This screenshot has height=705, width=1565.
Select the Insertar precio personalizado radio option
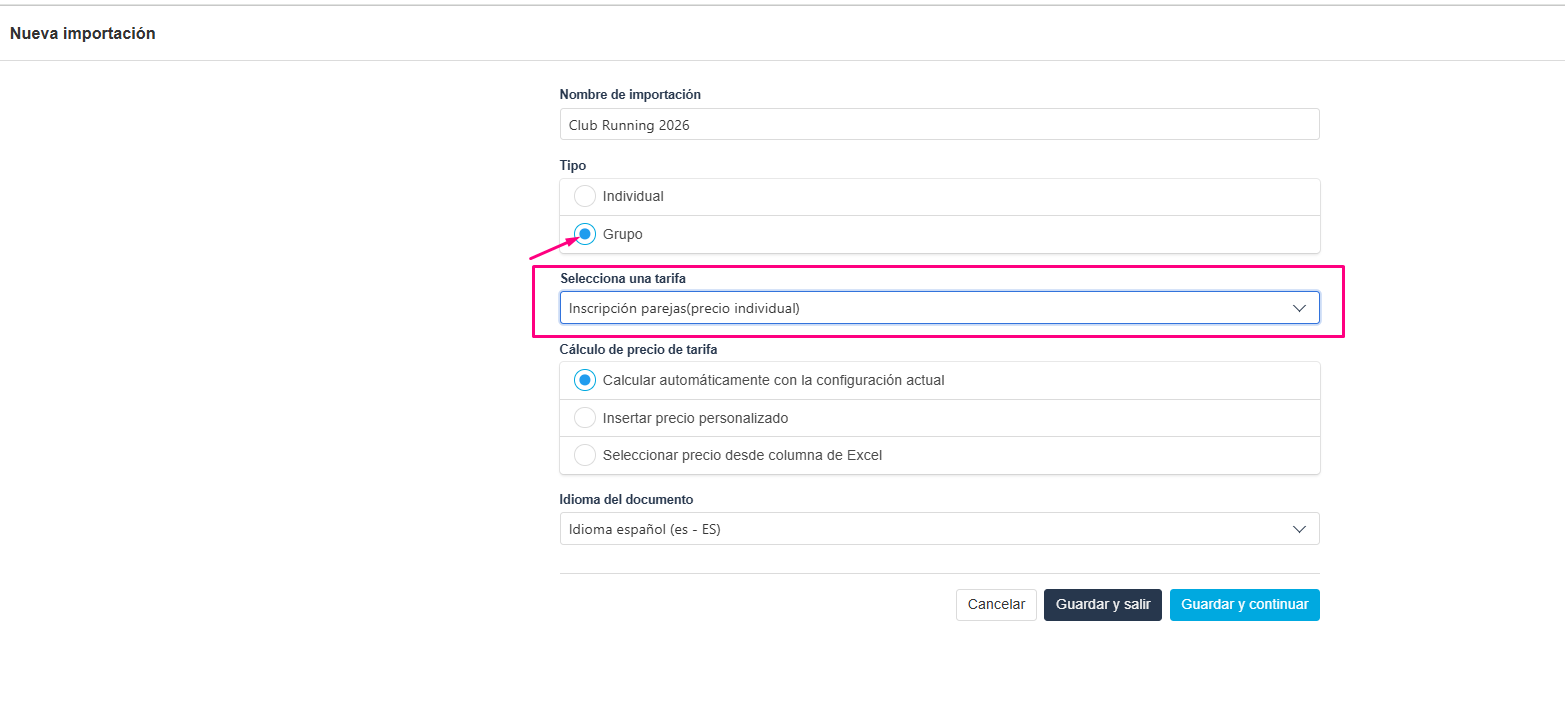coord(585,418)
